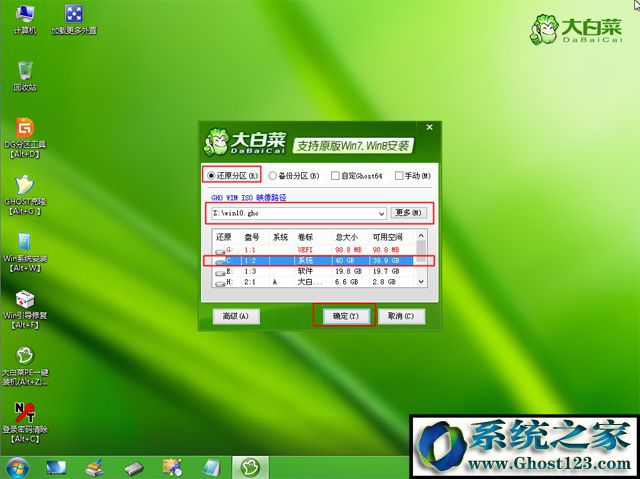
Task: Click the colorful search tool taskbar icon
Action: point(173,468)
